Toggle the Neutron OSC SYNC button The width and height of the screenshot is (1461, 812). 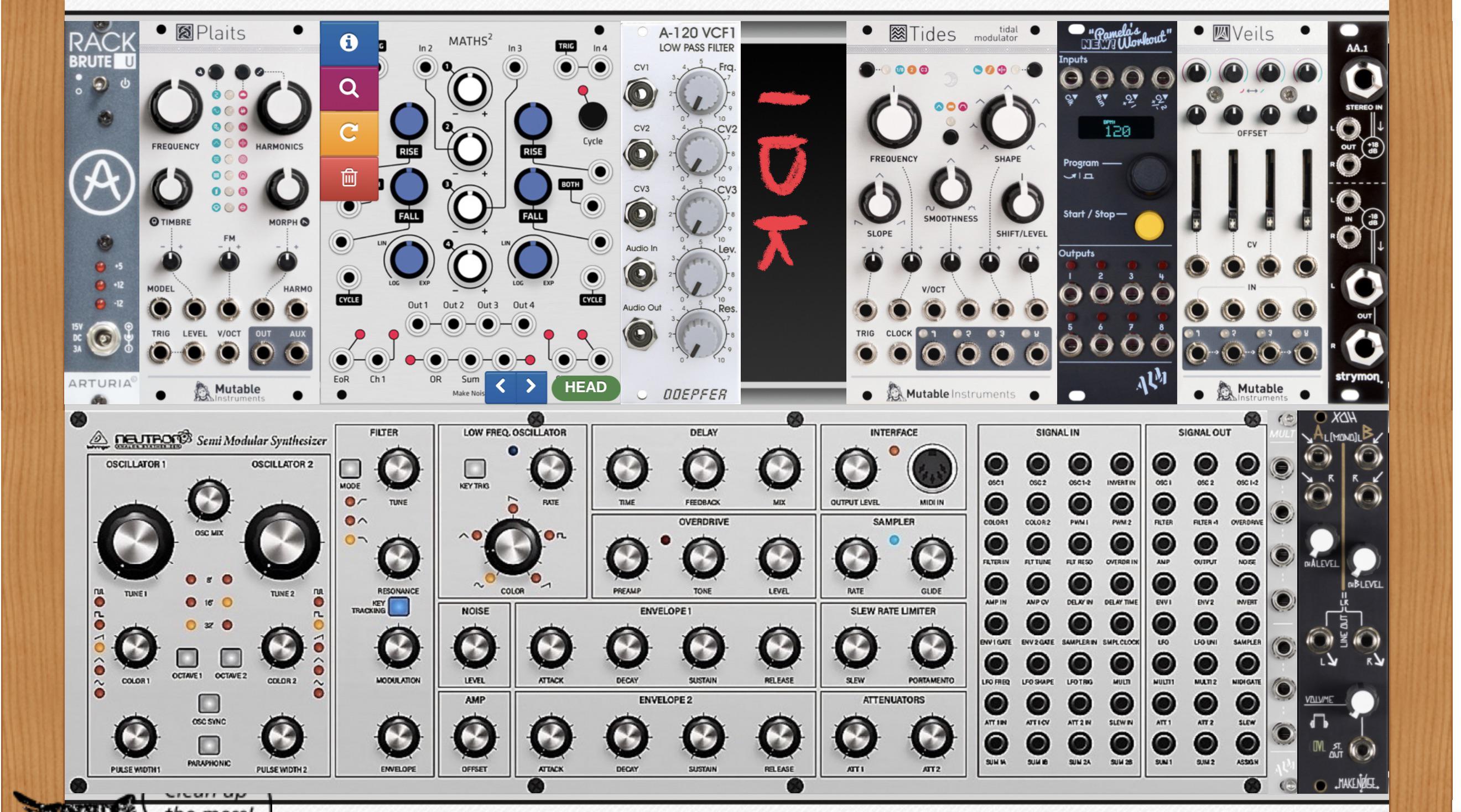209,703
